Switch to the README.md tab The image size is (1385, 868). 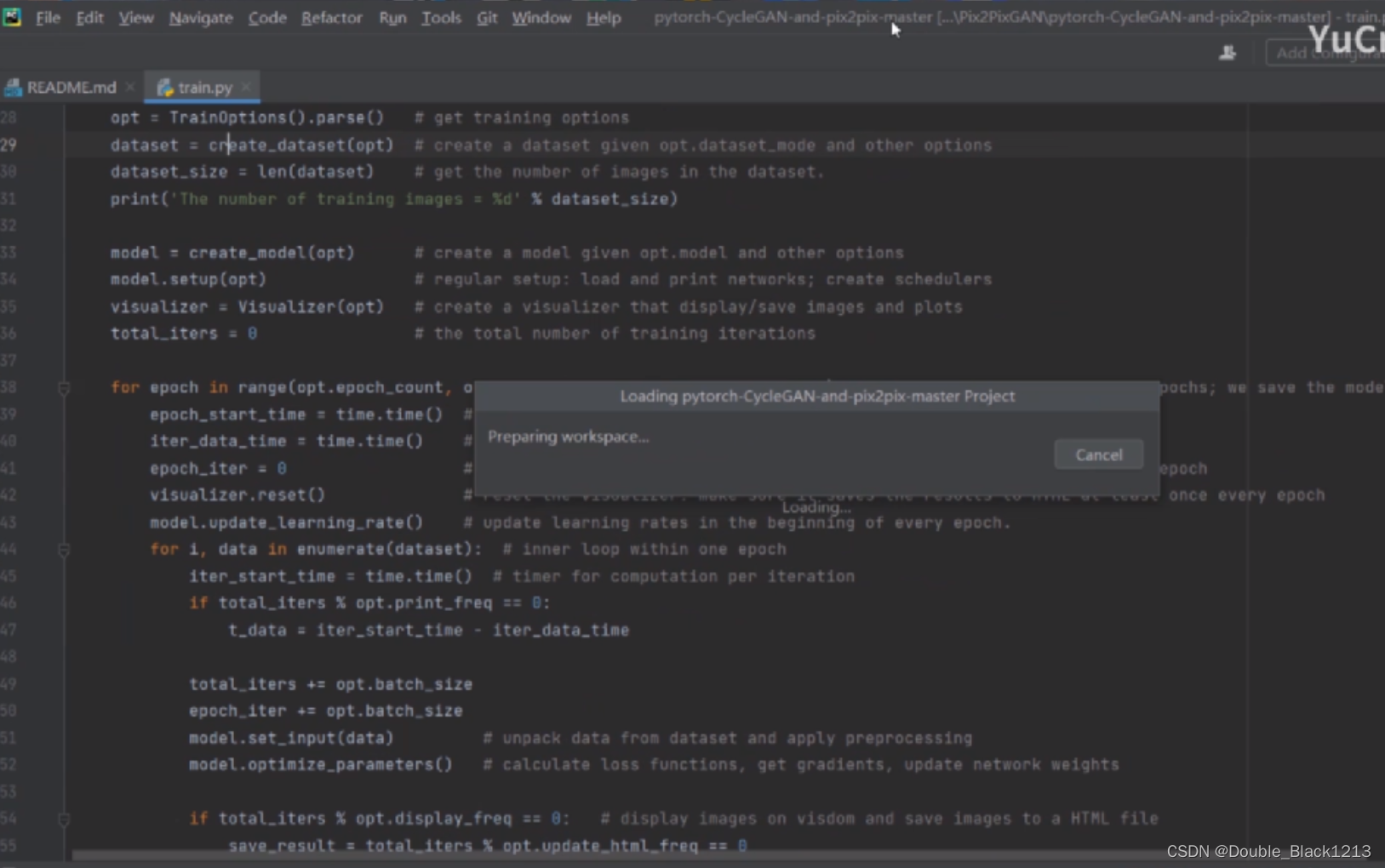[x=72, y=87]
